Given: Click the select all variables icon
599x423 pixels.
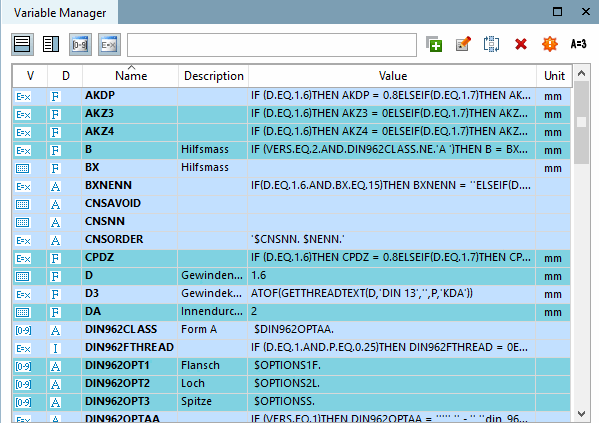Looking at the screenshot, I should pos(492,44).
